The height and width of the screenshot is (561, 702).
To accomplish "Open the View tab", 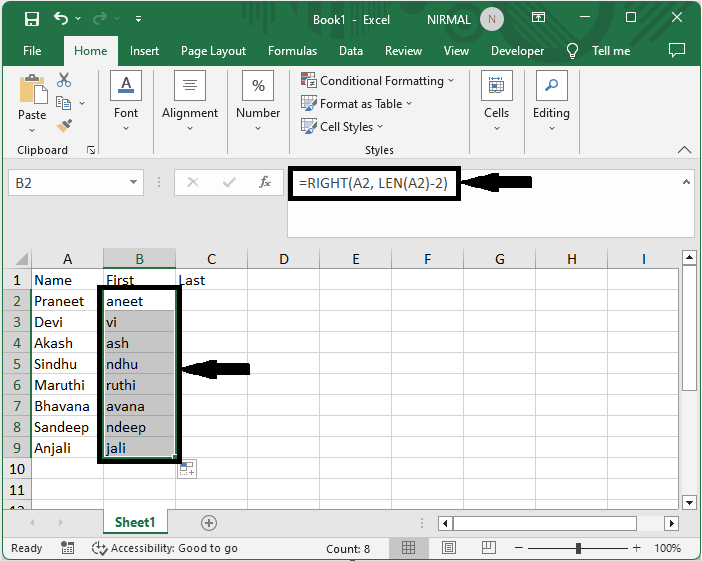I will (x=456, y=51).
